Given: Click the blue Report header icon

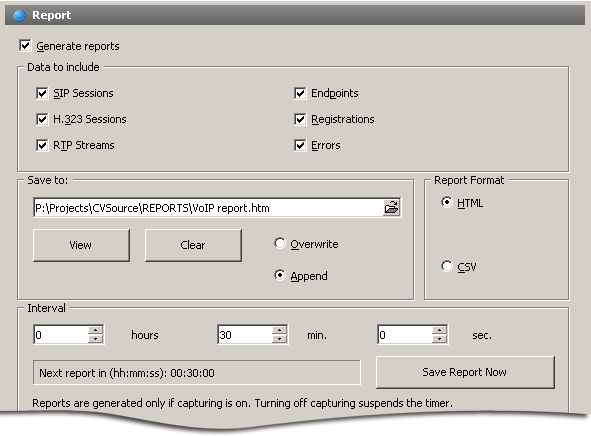Looking at the screenshot, I should click(x=20, y=15).
